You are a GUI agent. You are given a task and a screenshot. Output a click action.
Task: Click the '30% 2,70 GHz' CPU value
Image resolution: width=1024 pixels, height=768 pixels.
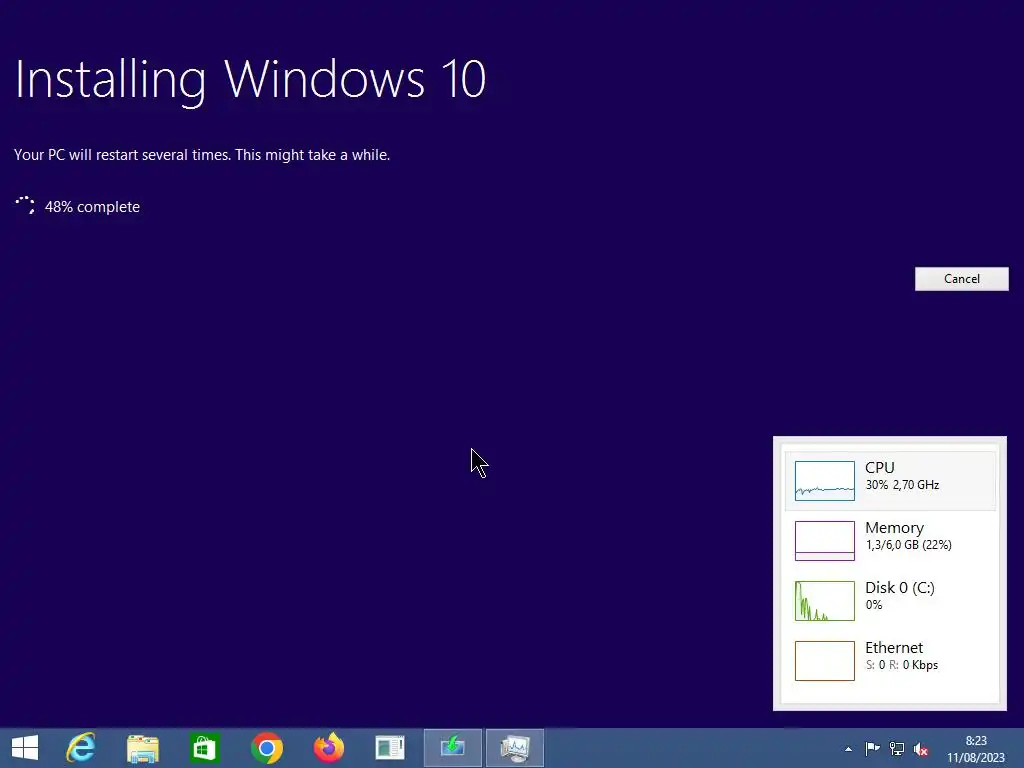[x=902, y=485]
